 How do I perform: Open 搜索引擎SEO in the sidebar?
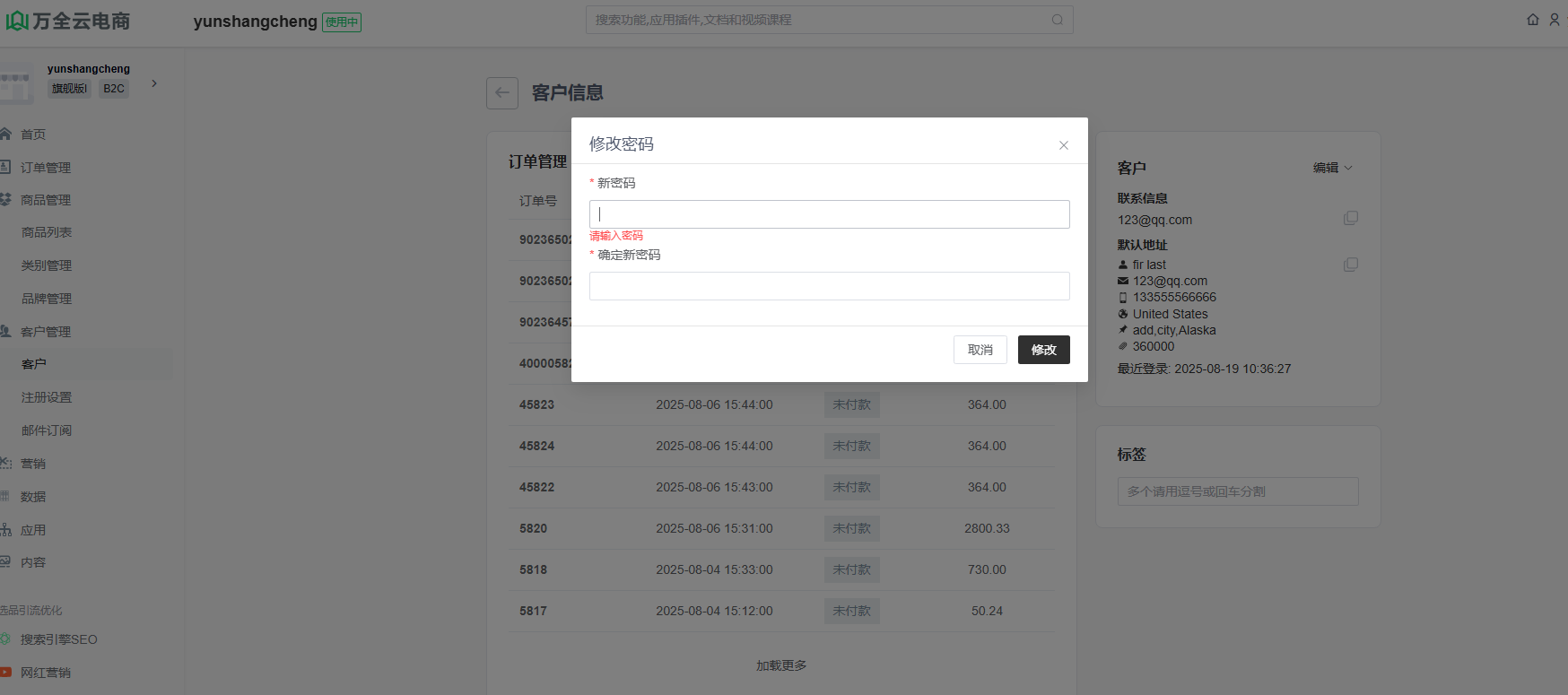click(58, 639)
